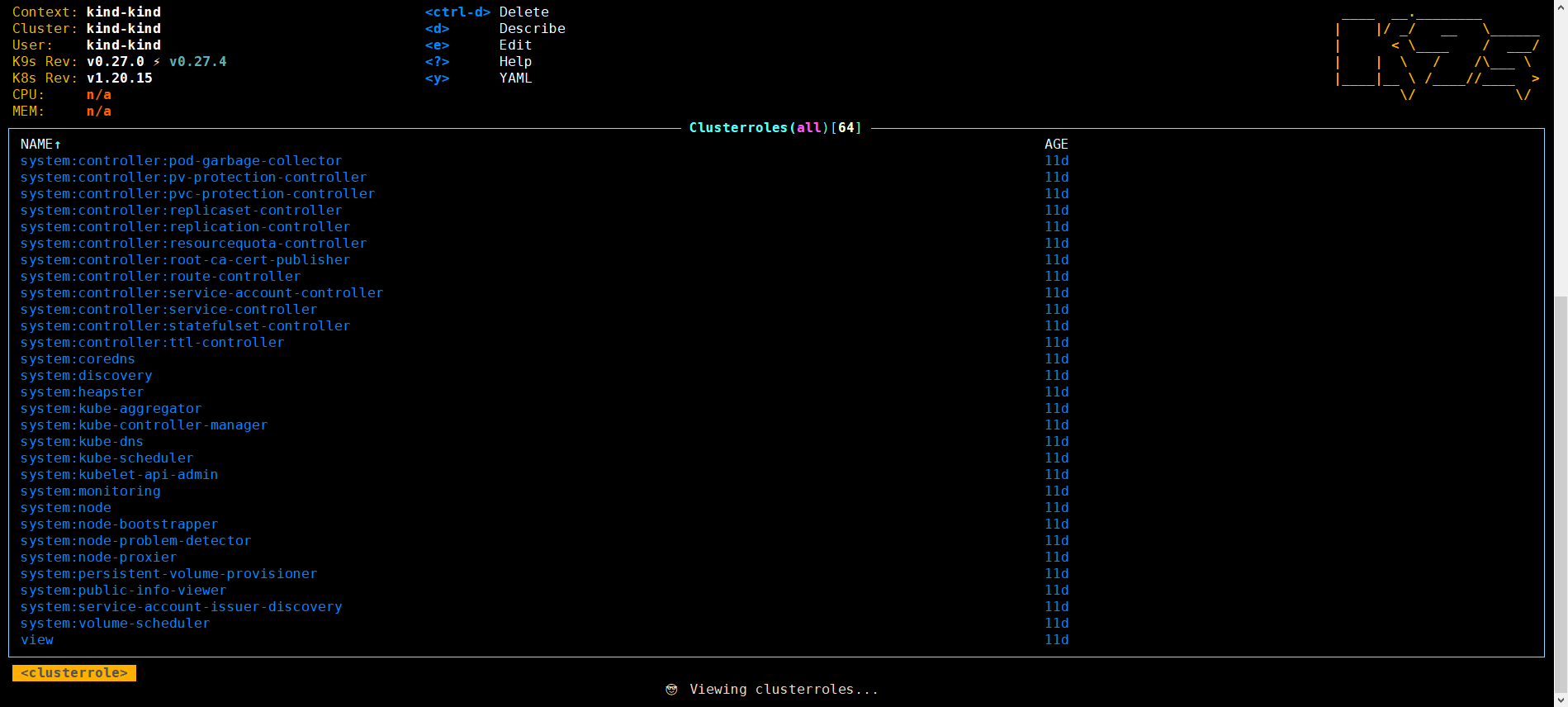Select system:persistent-volume-provisioner role
This screenshot has height=707, width=1568.
coord(168,574)
